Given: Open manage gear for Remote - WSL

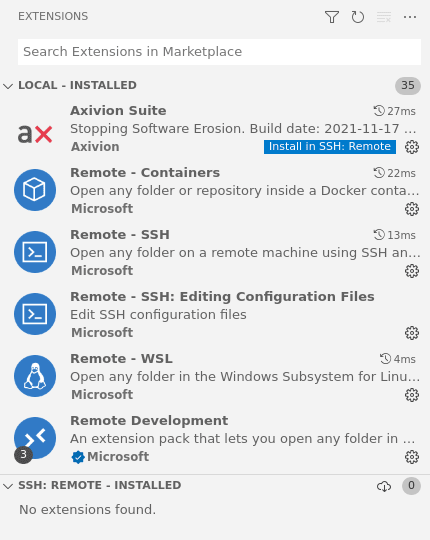Looking at the screenshot, I should tap(412, 395).
